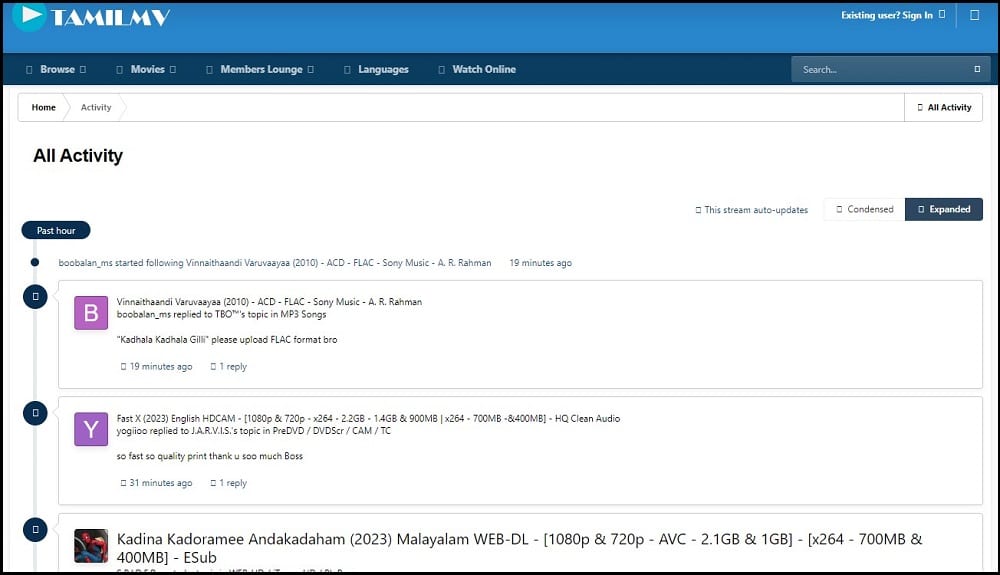
Task: Open Vinnaithaandi Varuvaayaa topic title in post card
Action: click(269, 302)
